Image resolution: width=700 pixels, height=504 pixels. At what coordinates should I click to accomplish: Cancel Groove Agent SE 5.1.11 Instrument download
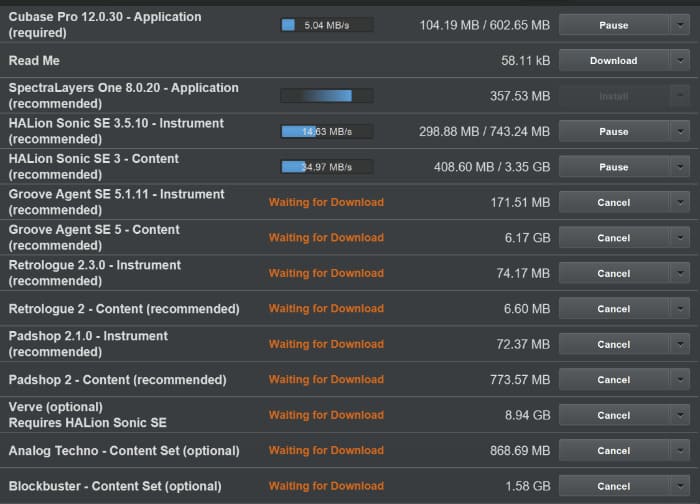pos(614,202)
